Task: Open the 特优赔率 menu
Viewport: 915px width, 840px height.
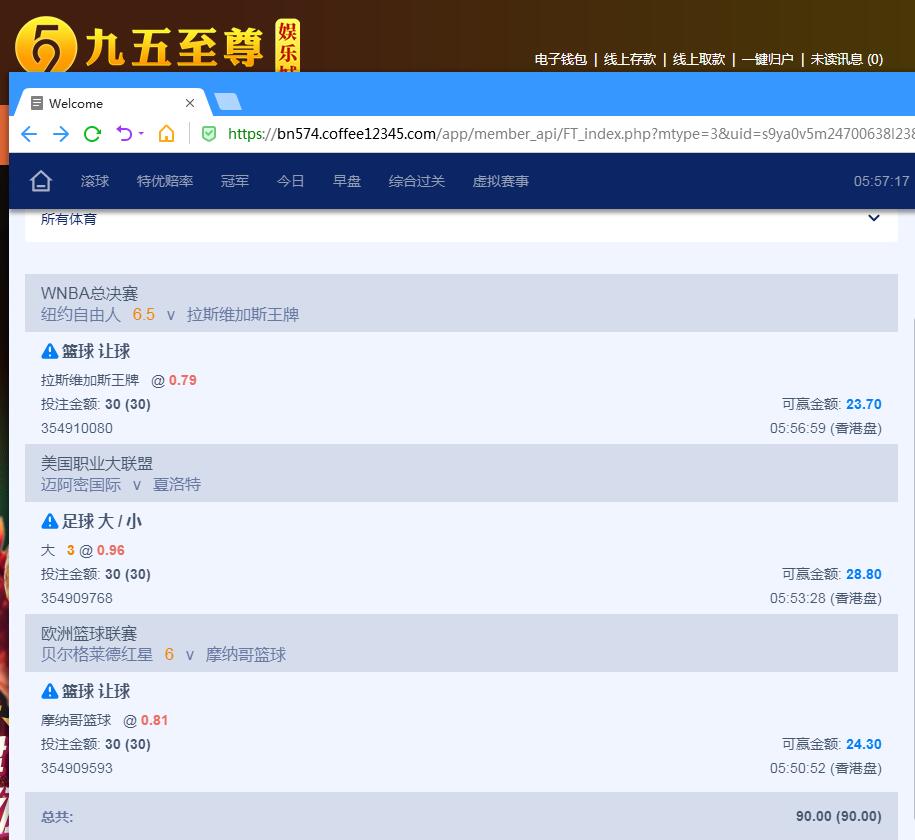Action: pyautogui.click(x=165, y=181)
